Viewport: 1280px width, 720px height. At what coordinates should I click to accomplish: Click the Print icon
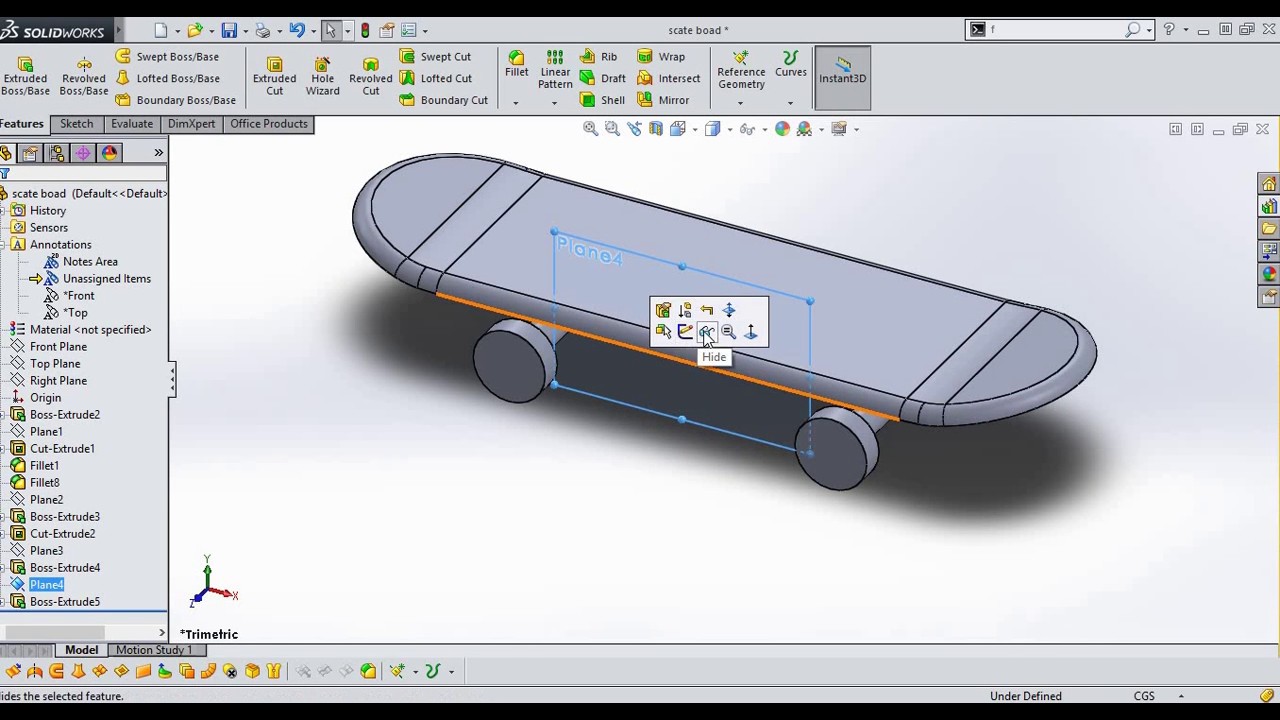click(263, 31)
